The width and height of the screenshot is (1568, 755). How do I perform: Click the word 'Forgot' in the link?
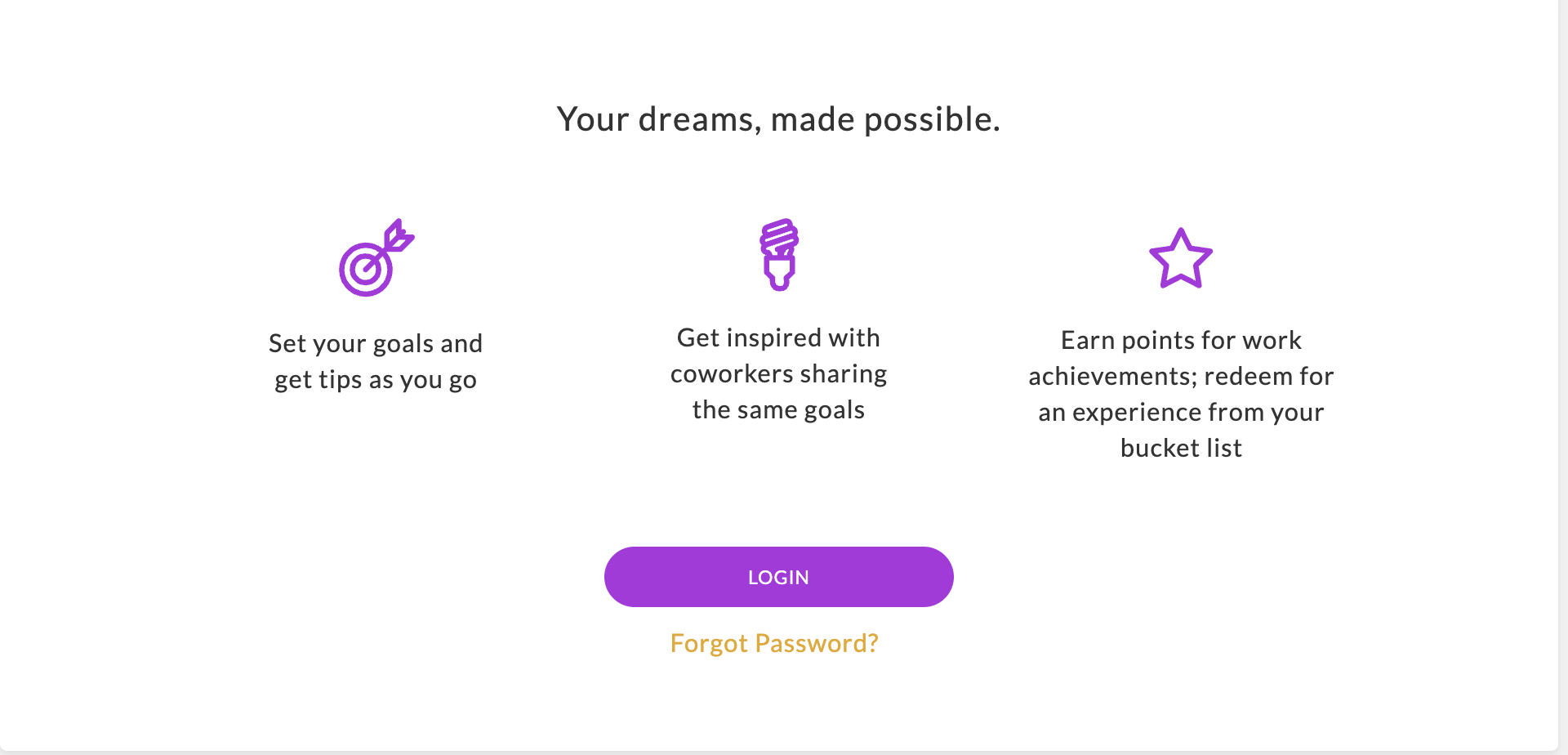tap(709, 644)
